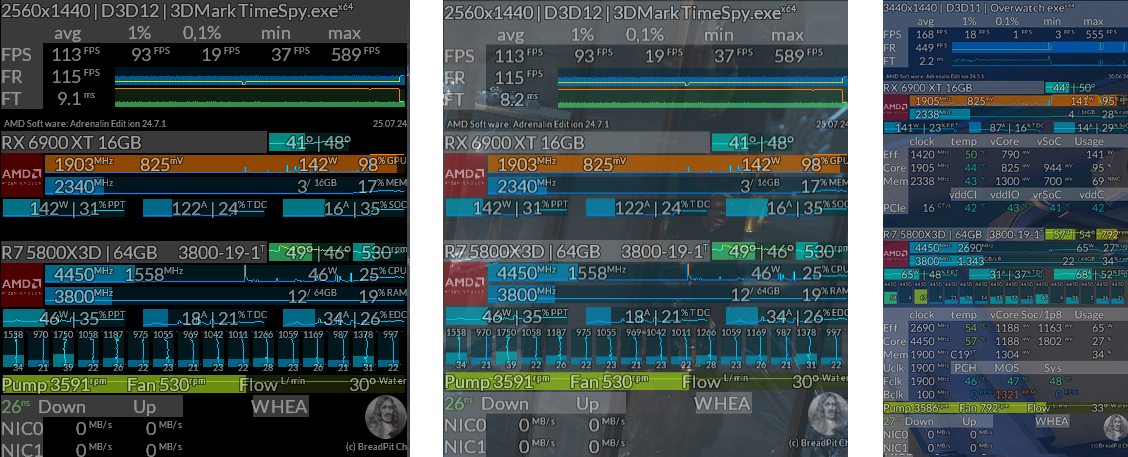Click the AMD Ryzen logo in Overwatch overlay
Screen dimensions: 1128x457
pyautogui.click(x=895, y=254)
